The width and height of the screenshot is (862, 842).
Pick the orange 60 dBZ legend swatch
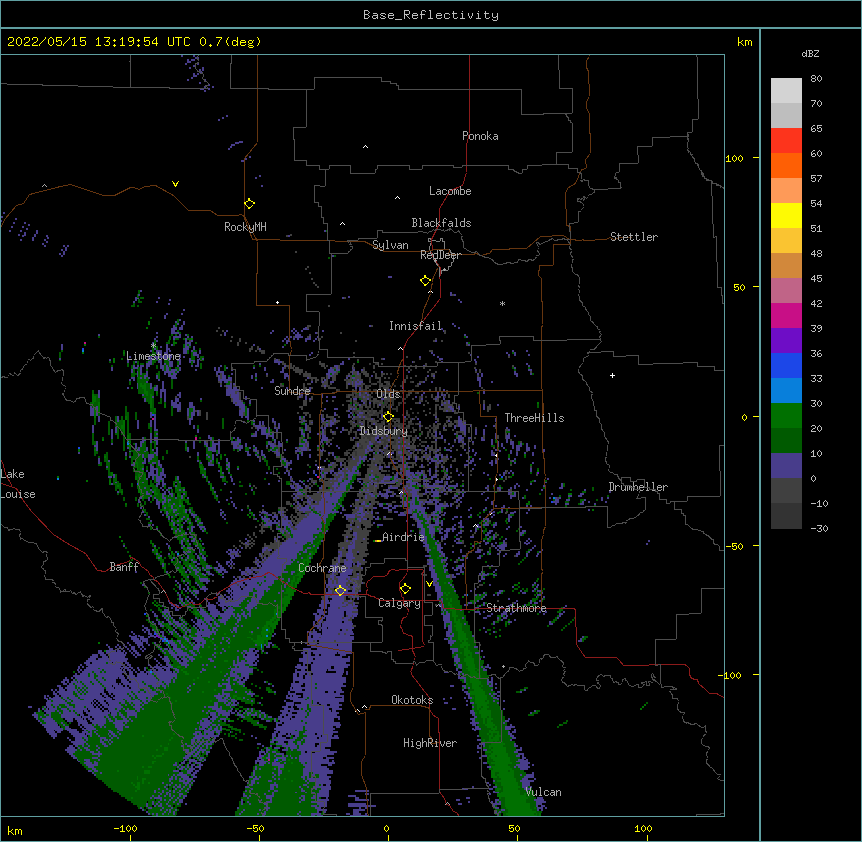[786, 165]
